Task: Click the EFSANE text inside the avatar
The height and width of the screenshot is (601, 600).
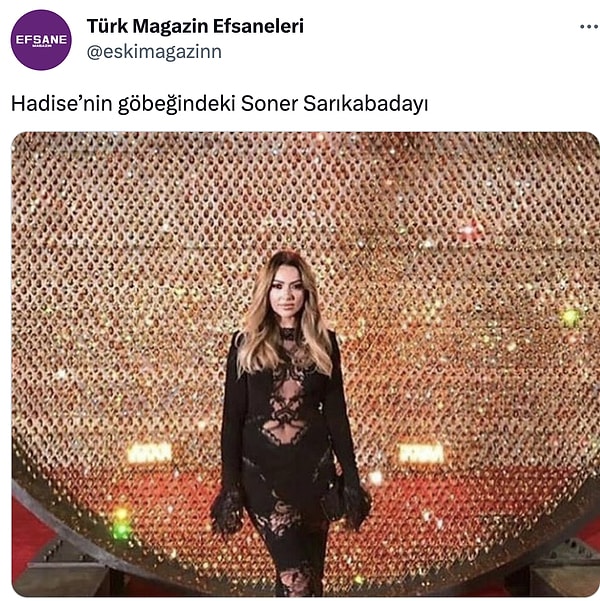Action: click(x=41, y=39)
